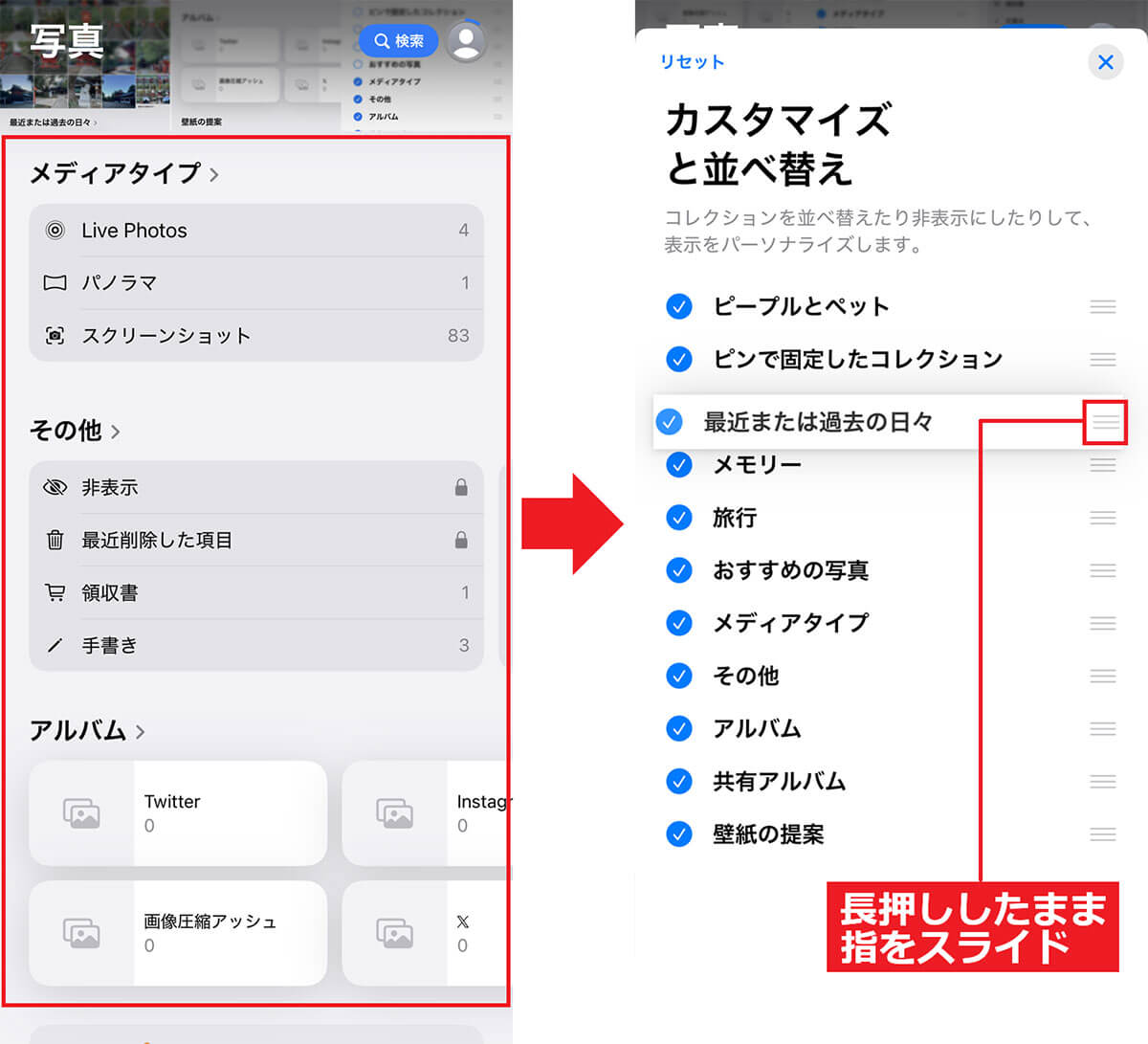Image resolution: width=1148 pixels, height=1044 pixels.
Task: Uncheck ピープルとペット collection
Action: coord(678,307)
